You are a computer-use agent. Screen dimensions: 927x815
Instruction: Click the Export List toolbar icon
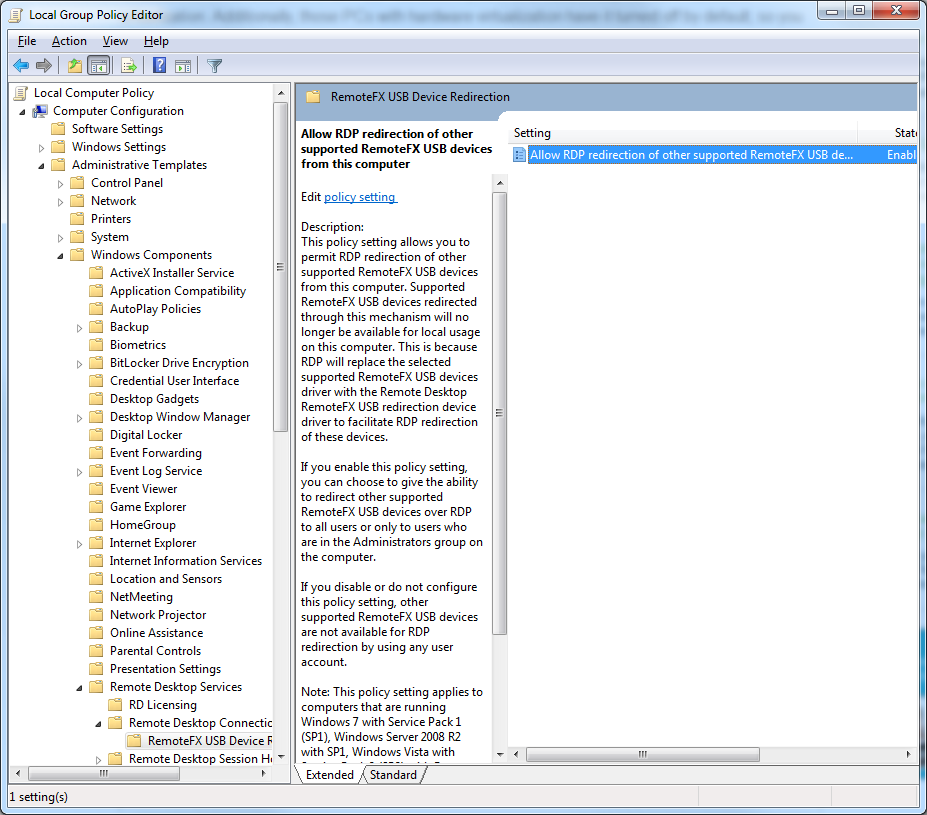(x=128, y=66)
